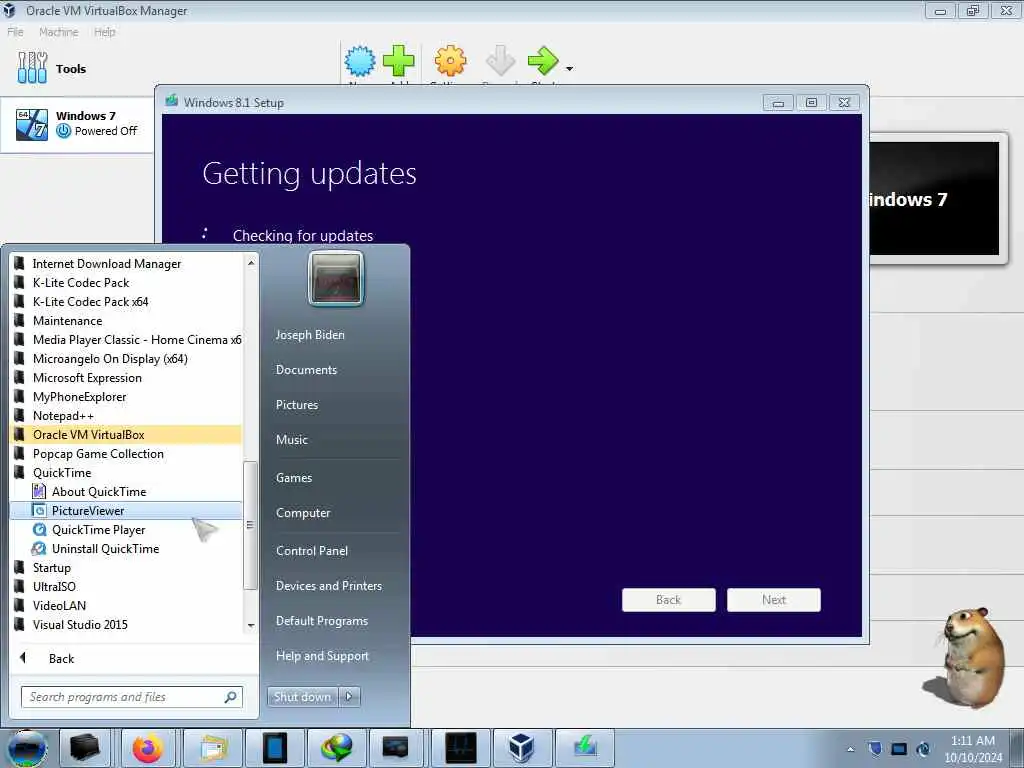The height and width of the screenshot is (768, 1024).
Task: Open the Help menu in VirtualBox Manager
Action: (x=104, y=32)
